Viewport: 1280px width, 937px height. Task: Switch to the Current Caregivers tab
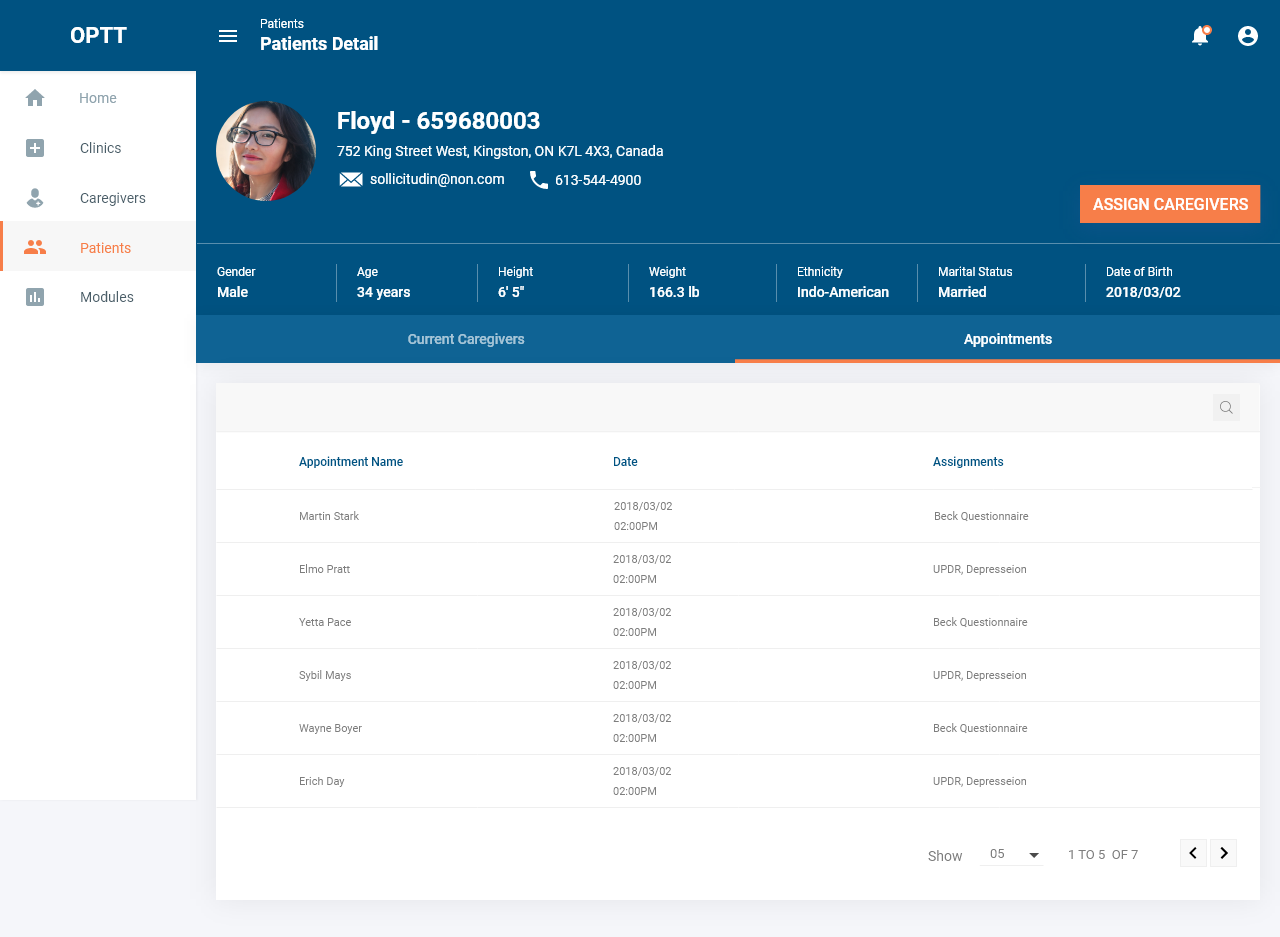tap(466, 339)
